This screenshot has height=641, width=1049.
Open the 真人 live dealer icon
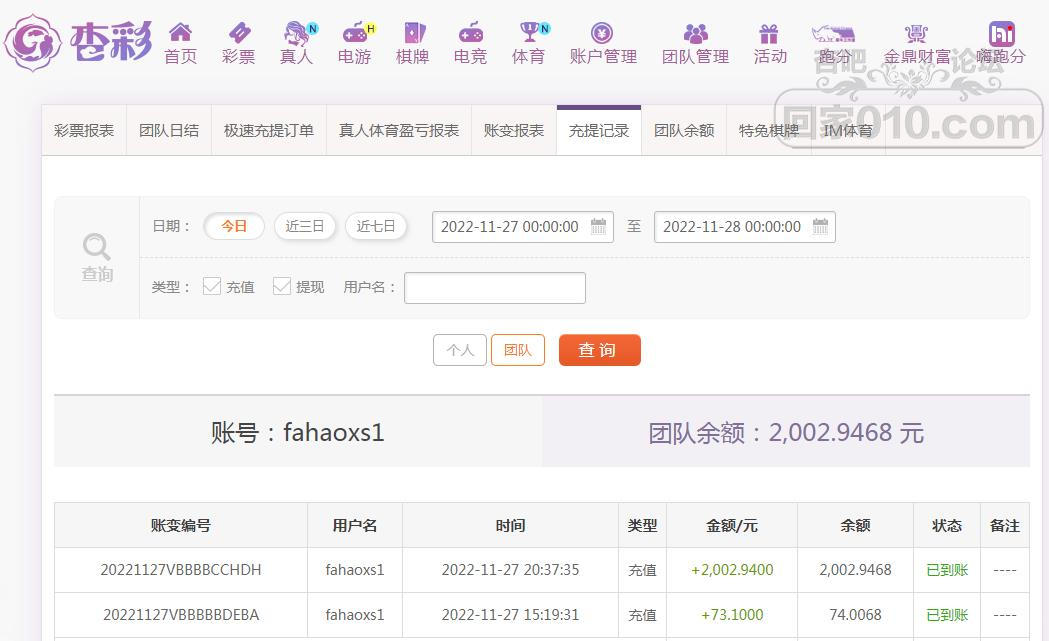tap(297, 32)
